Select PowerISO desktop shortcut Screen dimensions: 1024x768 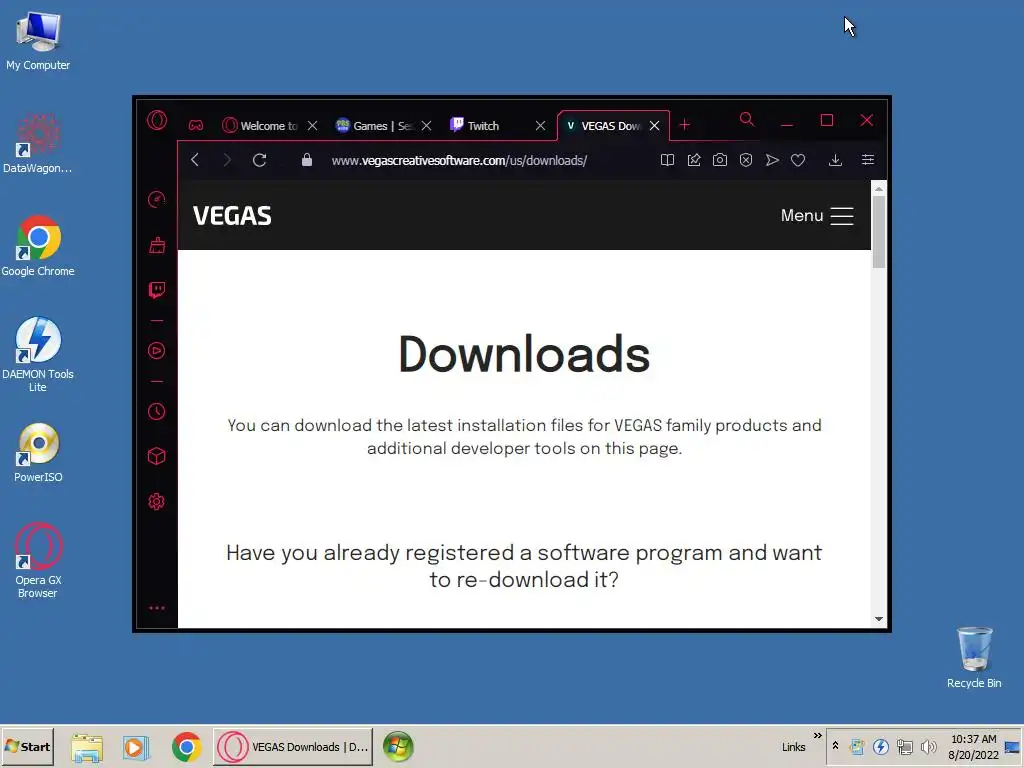coord(38,453)
